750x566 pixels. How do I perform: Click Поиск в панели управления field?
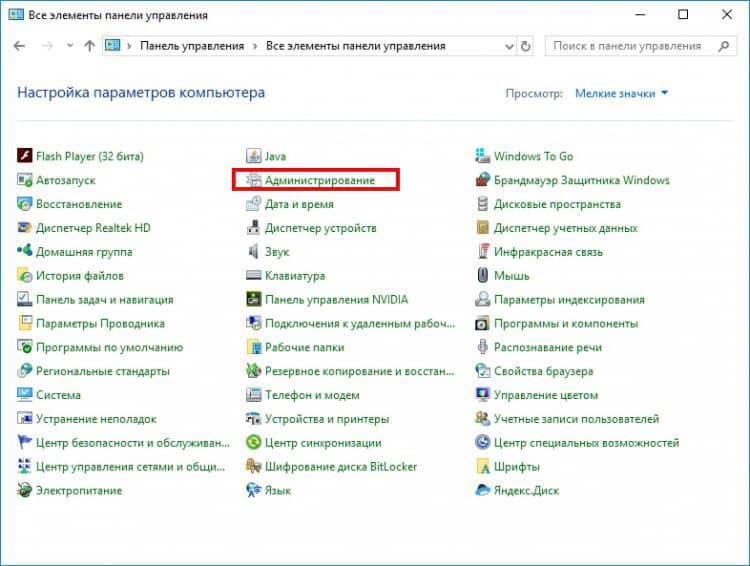coord(641,46)
